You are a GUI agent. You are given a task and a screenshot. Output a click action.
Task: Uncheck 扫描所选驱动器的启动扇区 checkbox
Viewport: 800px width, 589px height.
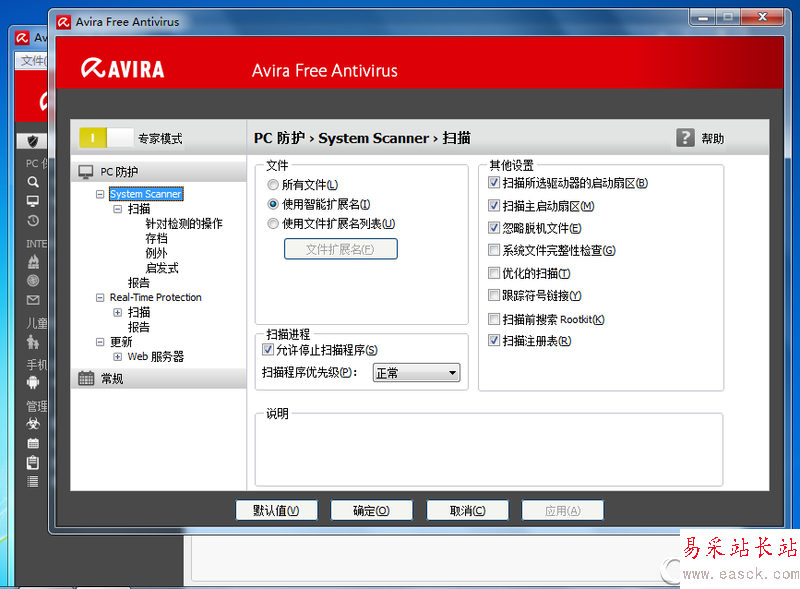[493, 182]
